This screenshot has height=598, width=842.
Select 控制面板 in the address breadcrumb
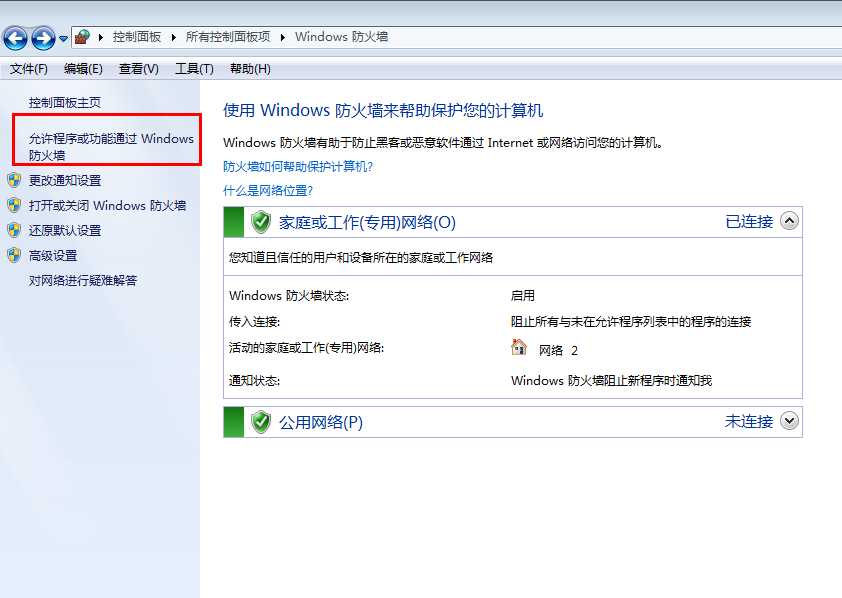[x=136, y=37]
